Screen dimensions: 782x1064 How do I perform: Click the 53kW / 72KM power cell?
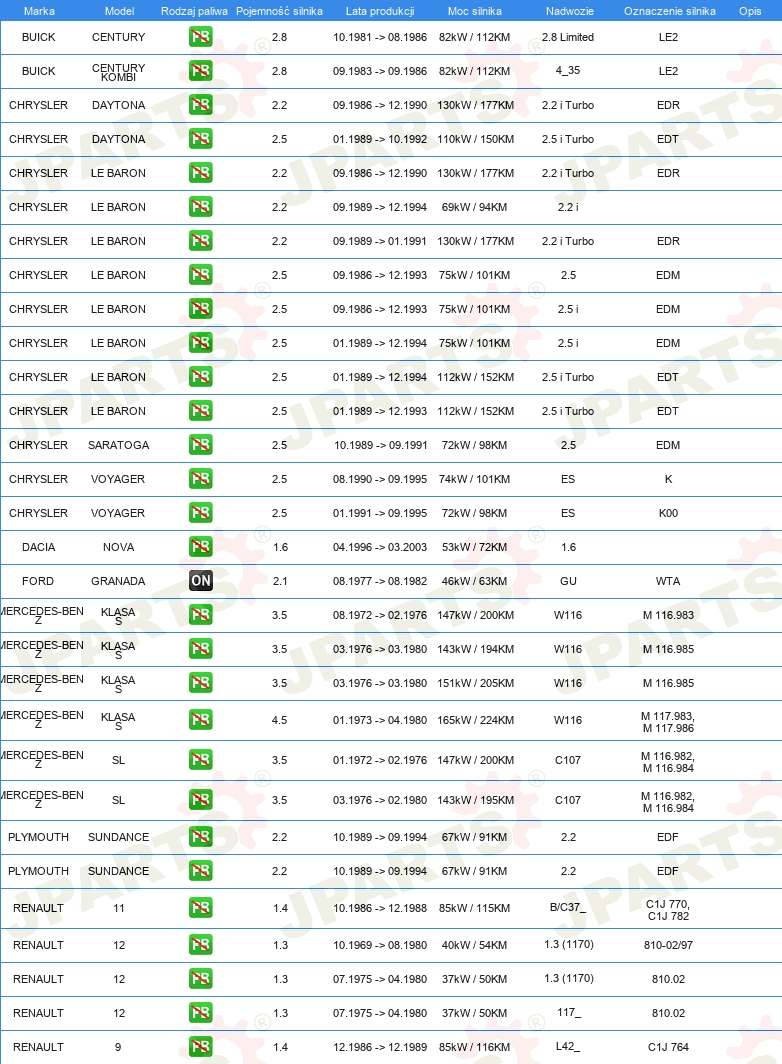tap(474, 546)
